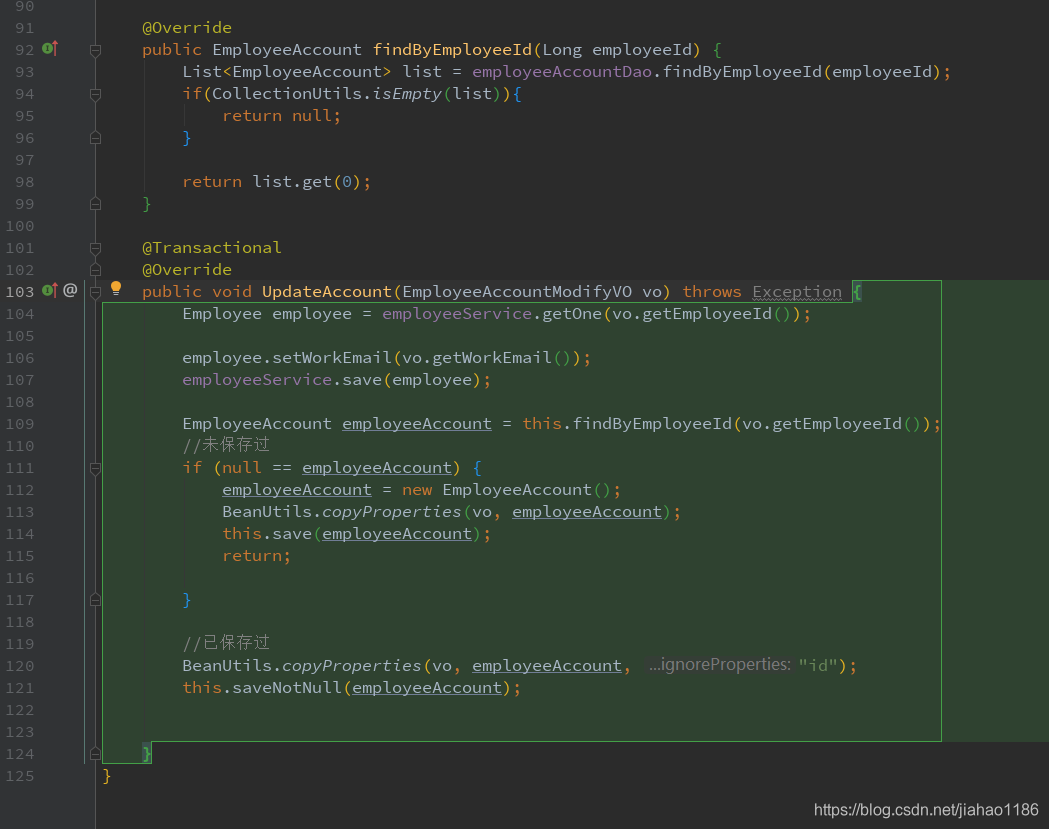This screenshot has height=829, width=1049.
Task: Click the class closing brace on line 125
Action: click(107, 776)
